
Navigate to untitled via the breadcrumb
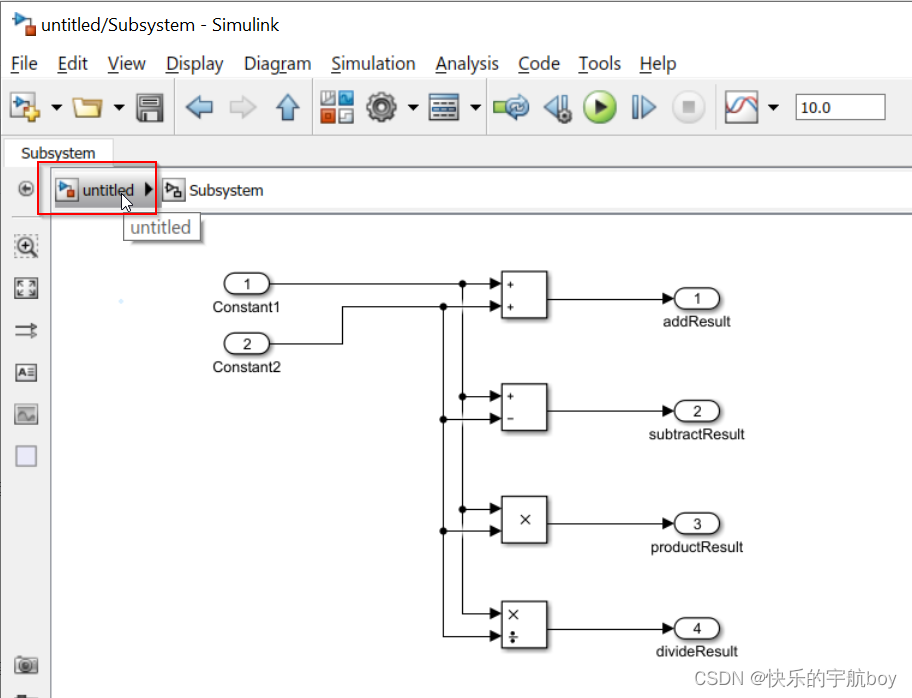point(106,189)
